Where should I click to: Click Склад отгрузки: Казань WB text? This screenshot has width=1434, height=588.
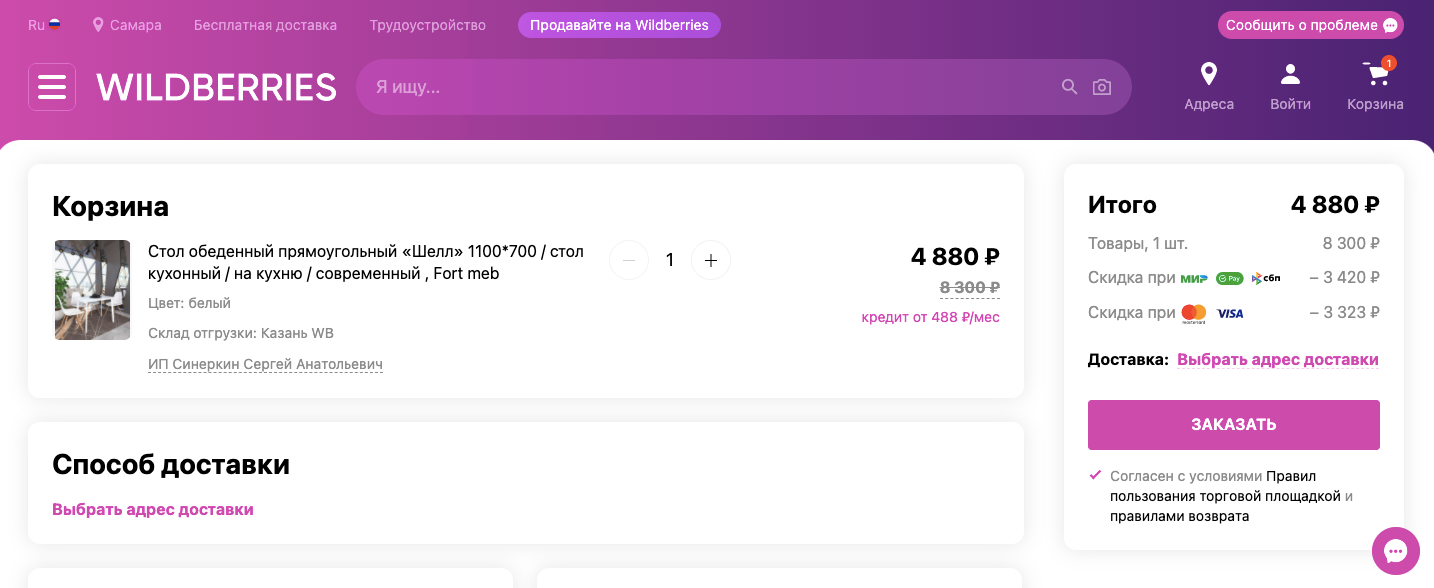click(x=241, y=333)
